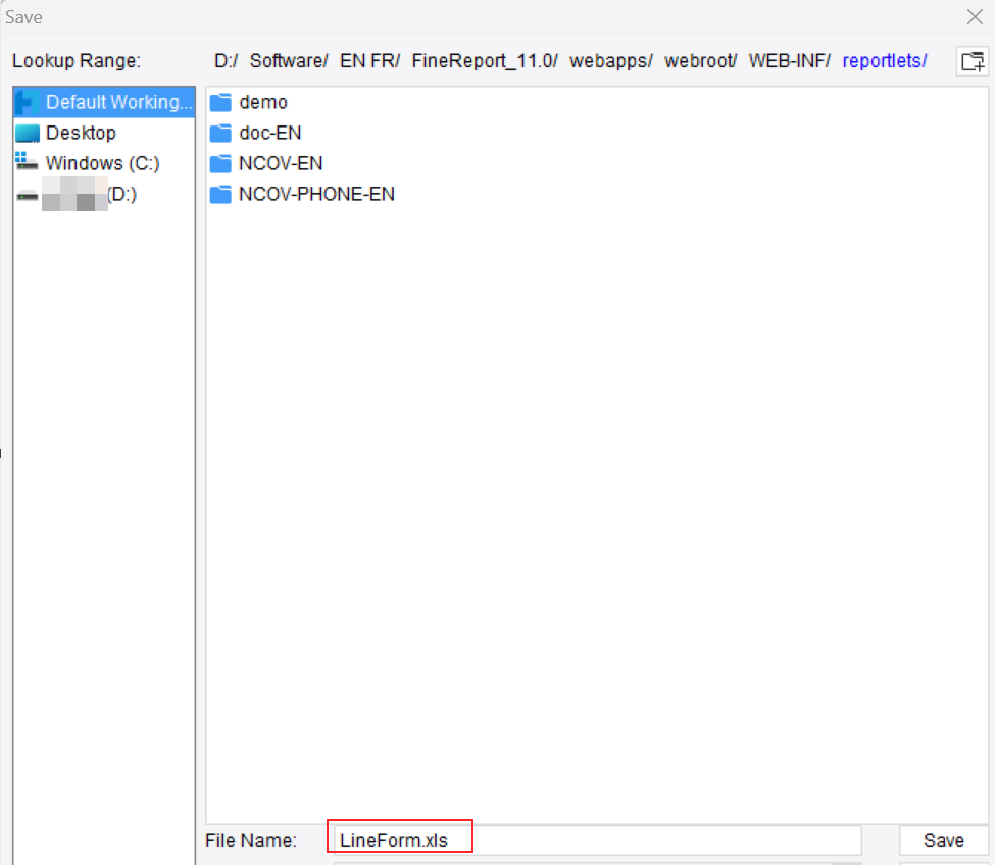Viewport: 995px width, 865px height.
Task: Select the Default Working directory entry
Action: 104,102
